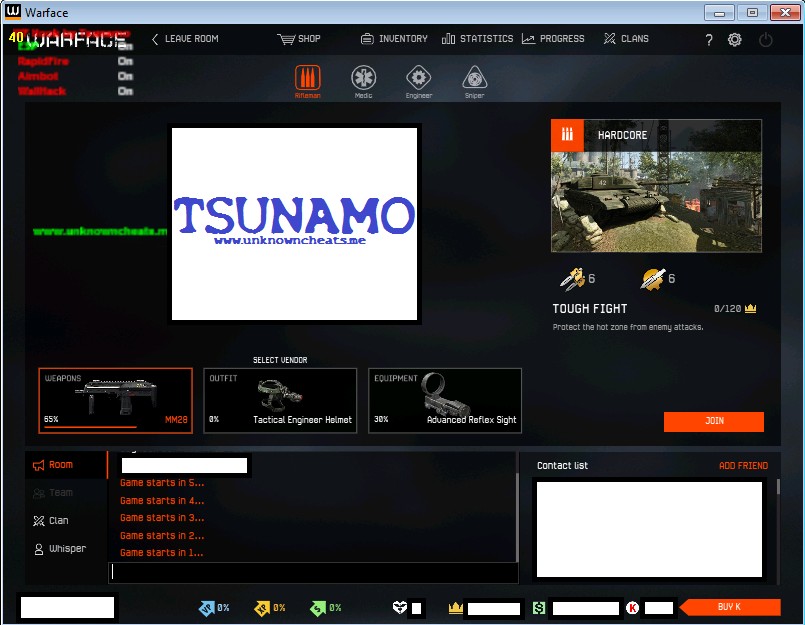Click the SELECT VENDOR heading
Screen dimensions: 805x625
click(280, 361)
